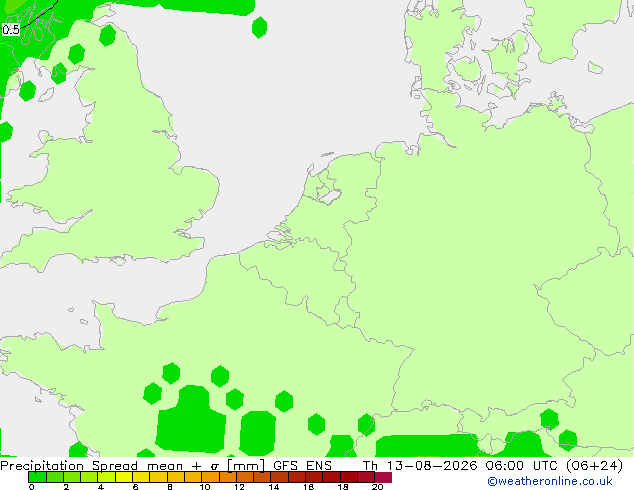Select the yellow legend swatch at 5 mm
Viewport: 634px width, 490px height.
pos(124,477)
